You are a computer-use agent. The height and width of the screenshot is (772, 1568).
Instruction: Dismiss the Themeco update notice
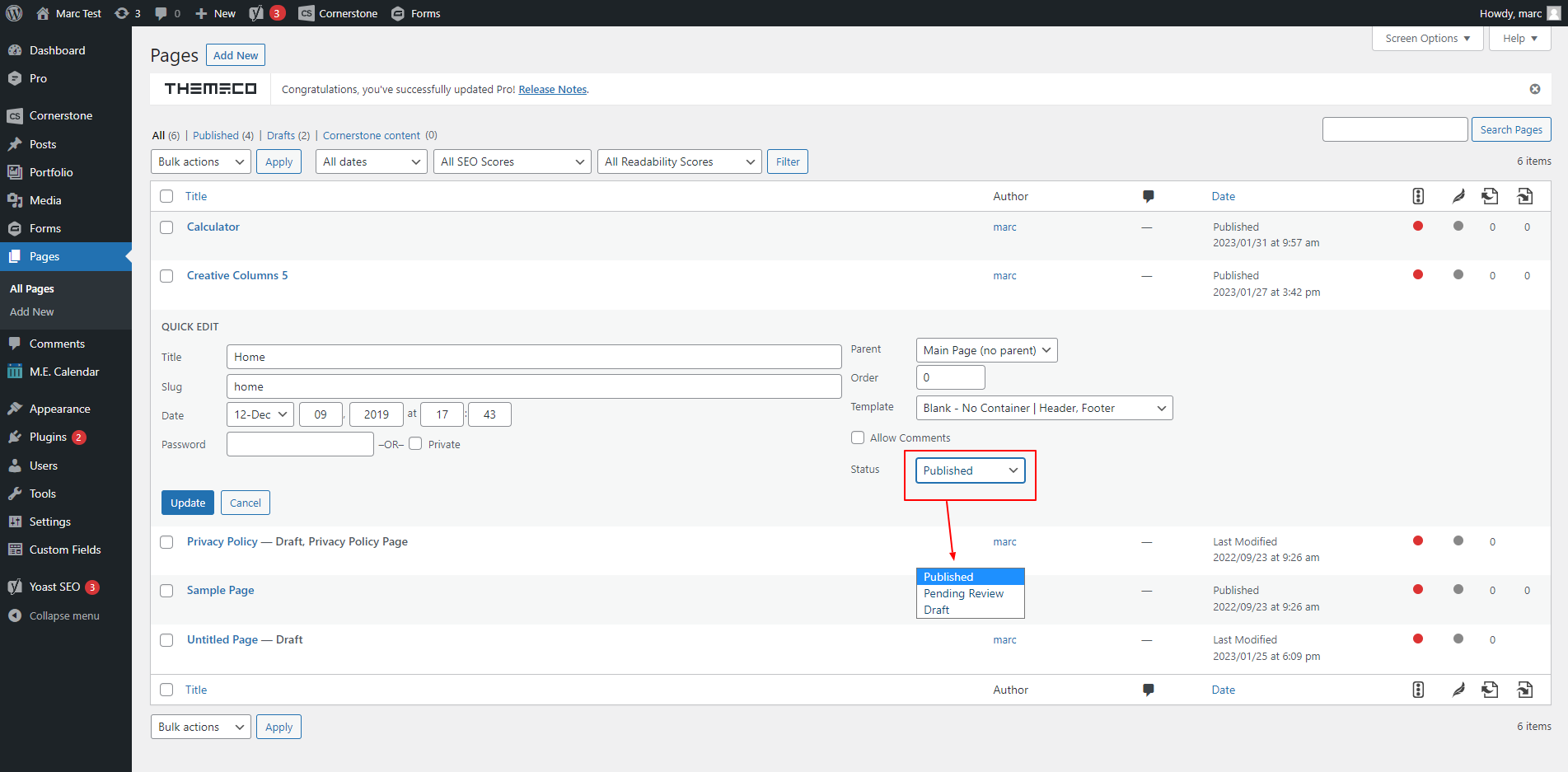pos(1534,89)
